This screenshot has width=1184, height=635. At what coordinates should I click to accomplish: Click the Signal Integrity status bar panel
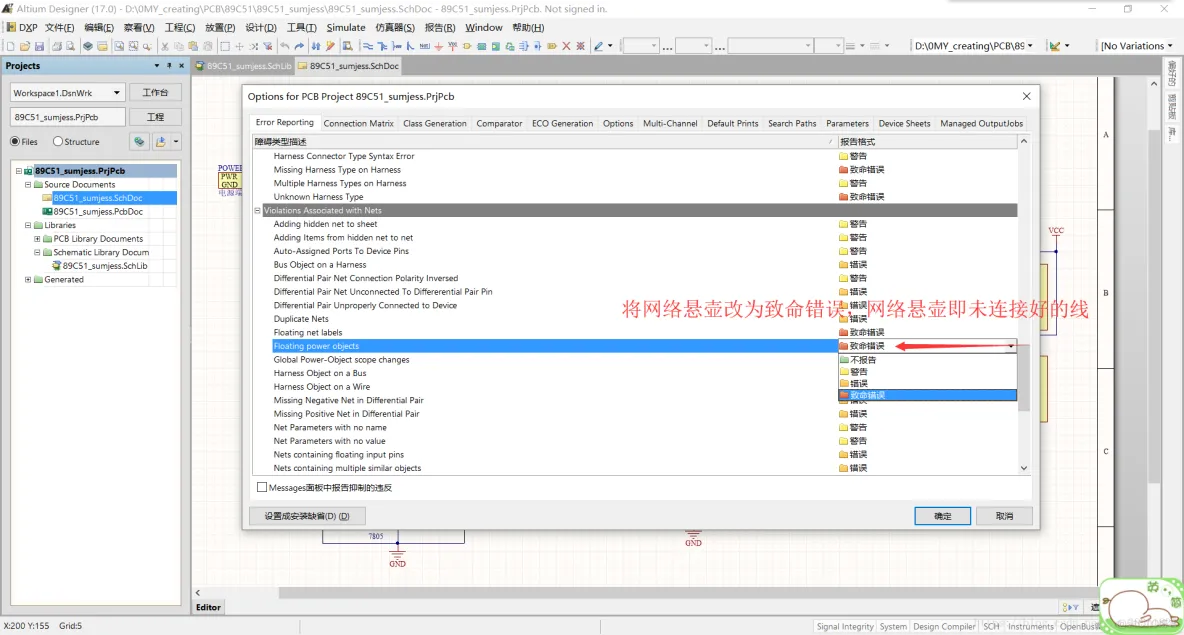click(844, 627)
